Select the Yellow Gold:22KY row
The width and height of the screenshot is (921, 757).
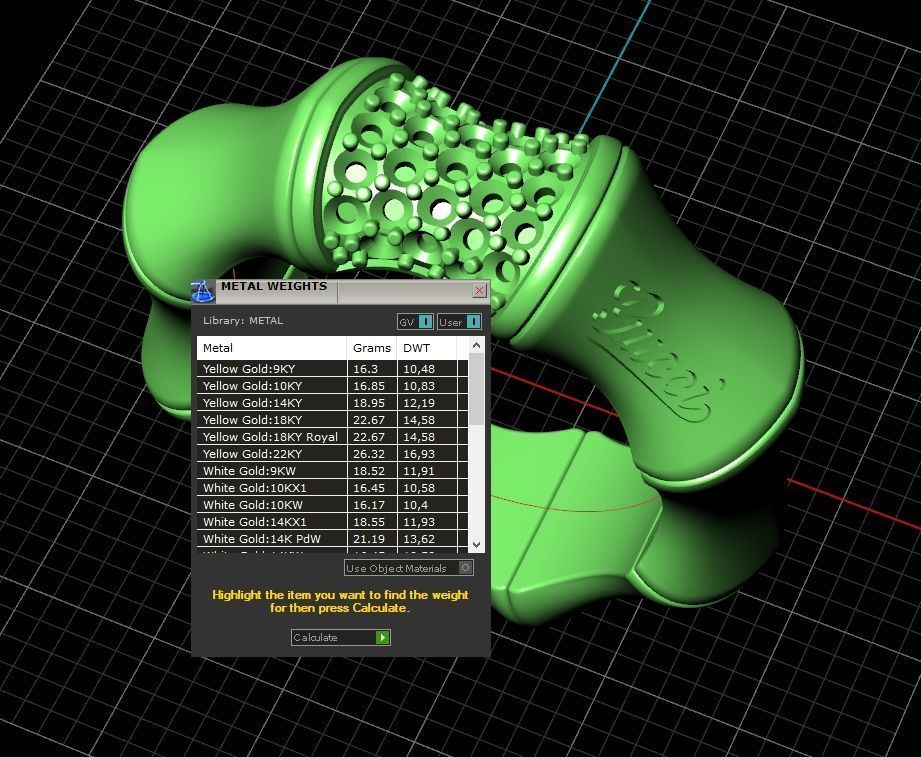pos(332,454)
